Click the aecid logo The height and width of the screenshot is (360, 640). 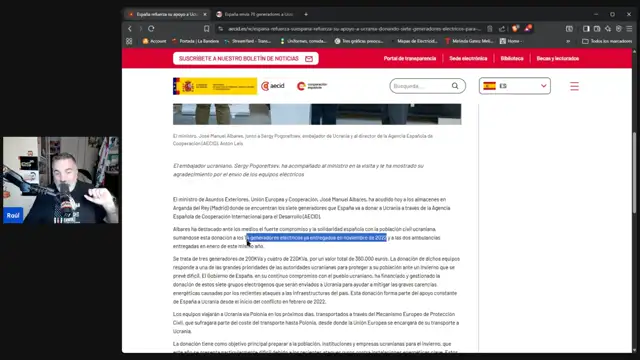pyautogui.click(x=273, y=86)
